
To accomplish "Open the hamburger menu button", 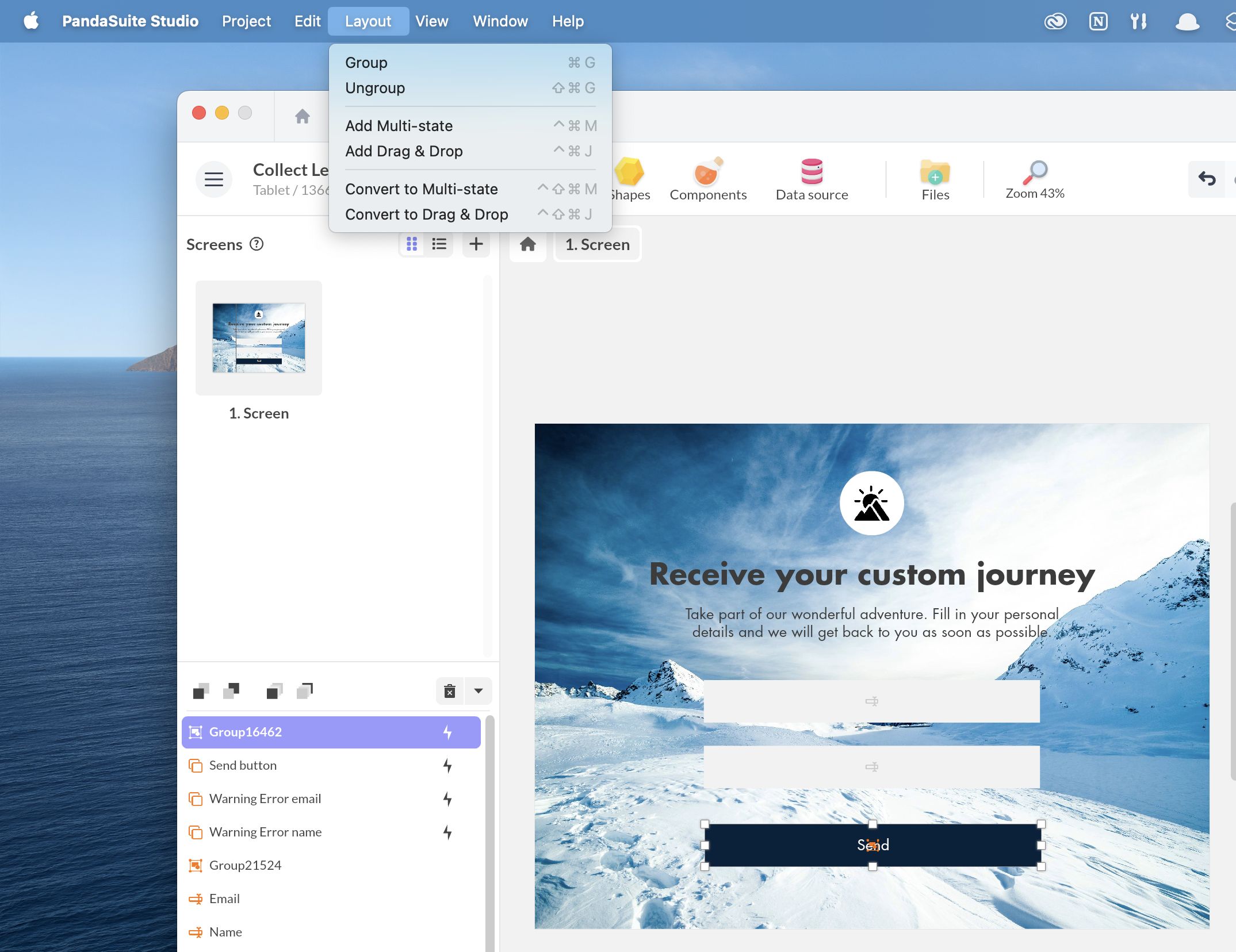I will (x=213, y=179).
